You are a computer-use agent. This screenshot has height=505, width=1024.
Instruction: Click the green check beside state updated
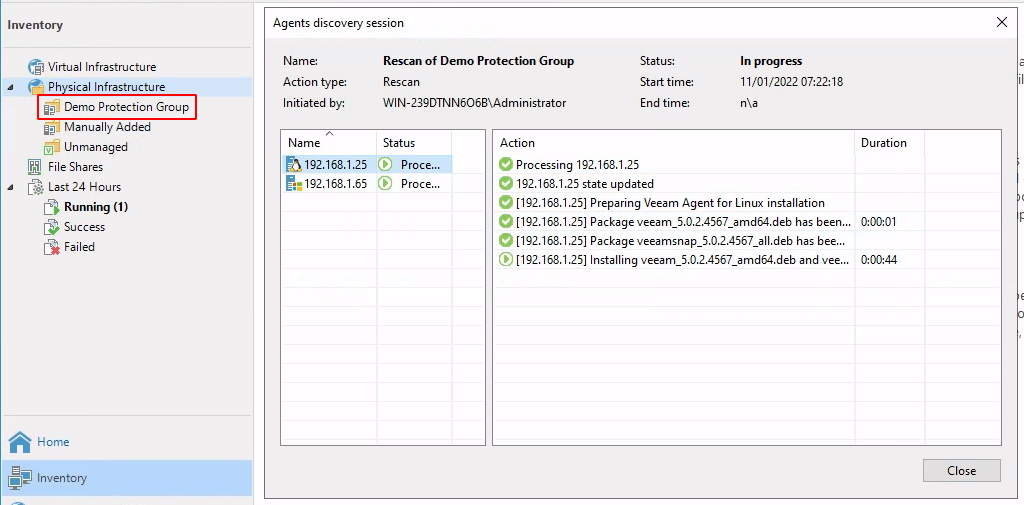click(x=505, y=184)
